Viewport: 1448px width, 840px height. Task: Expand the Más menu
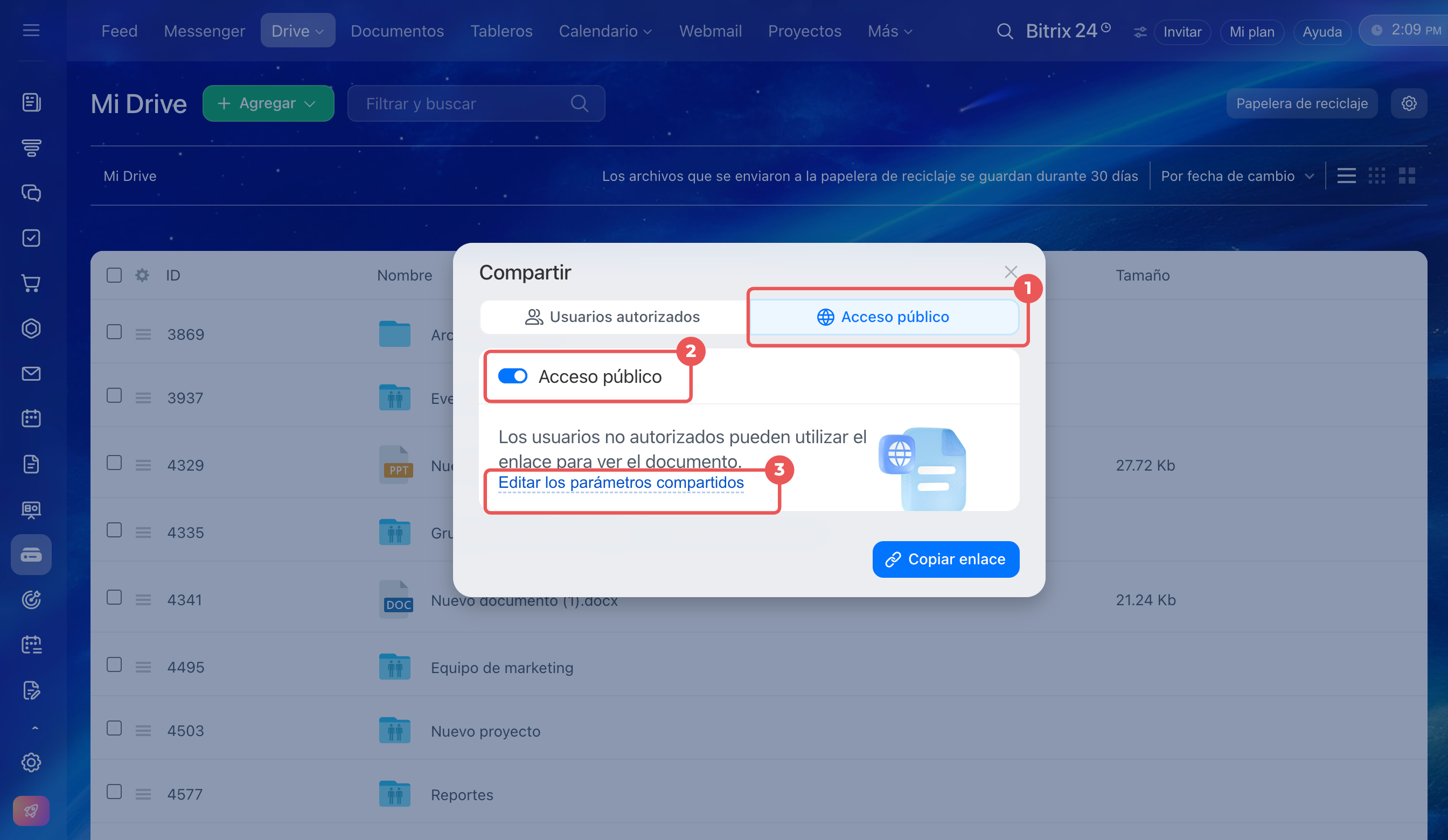(x=890, y=31)
